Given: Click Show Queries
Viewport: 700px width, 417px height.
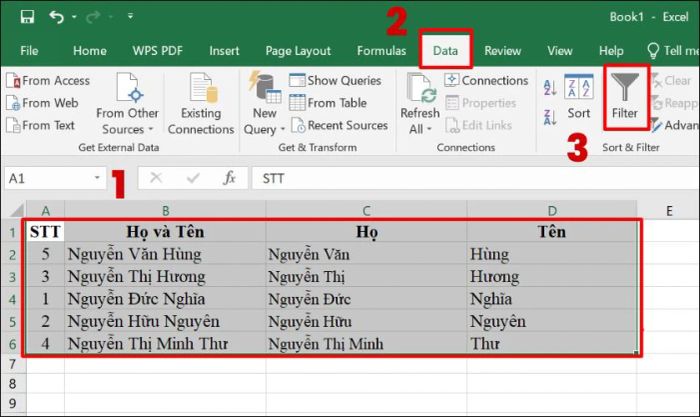Looking at the screenshot, I should pos(335,80).
